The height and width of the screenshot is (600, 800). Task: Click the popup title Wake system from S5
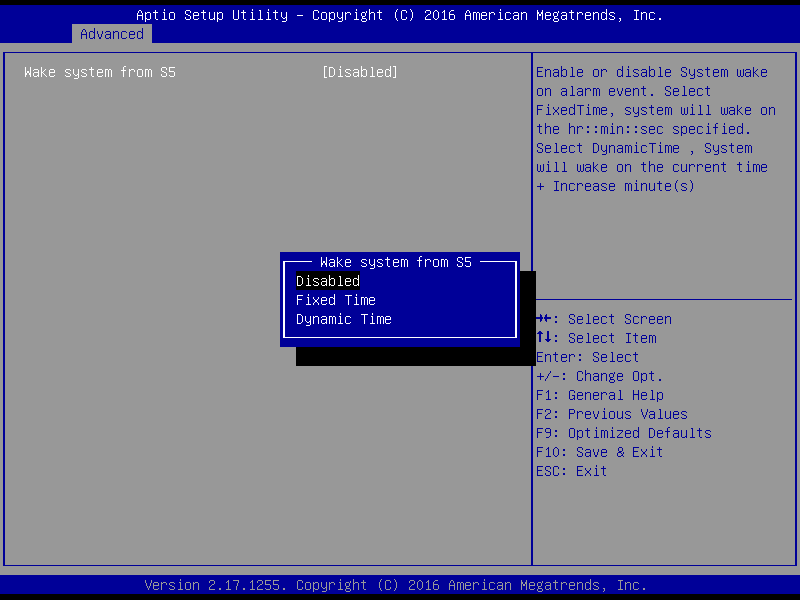[396, 262]
